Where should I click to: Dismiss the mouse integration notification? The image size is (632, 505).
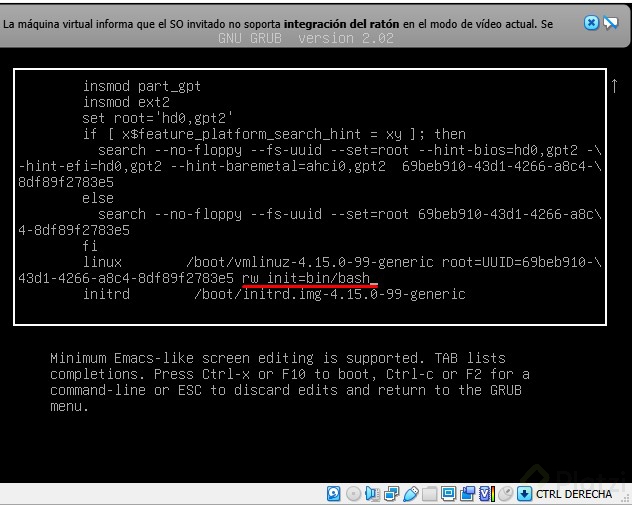pyautogui.click(x=591, y=23)
